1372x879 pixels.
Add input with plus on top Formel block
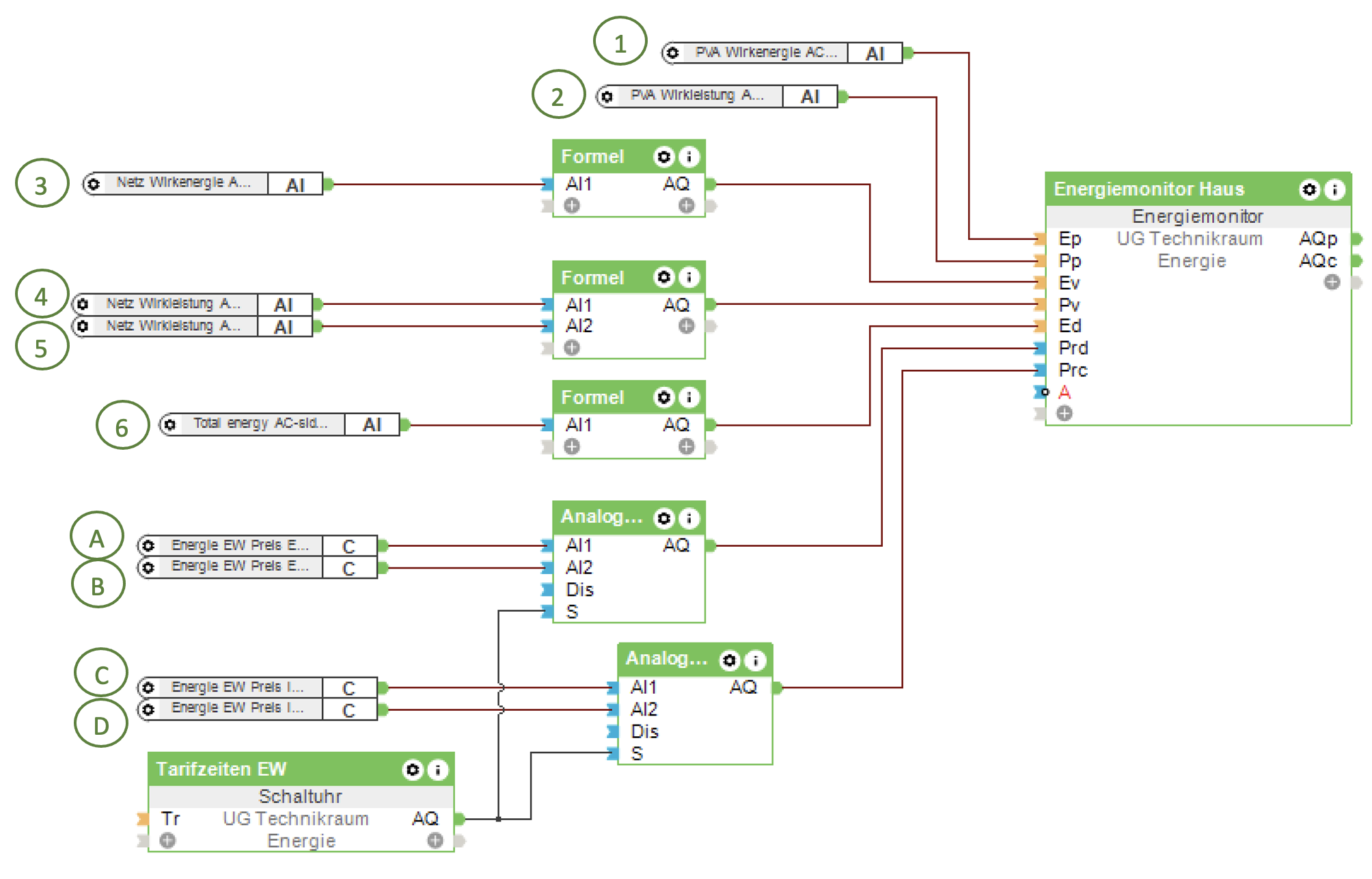click(x=572, y=205)
